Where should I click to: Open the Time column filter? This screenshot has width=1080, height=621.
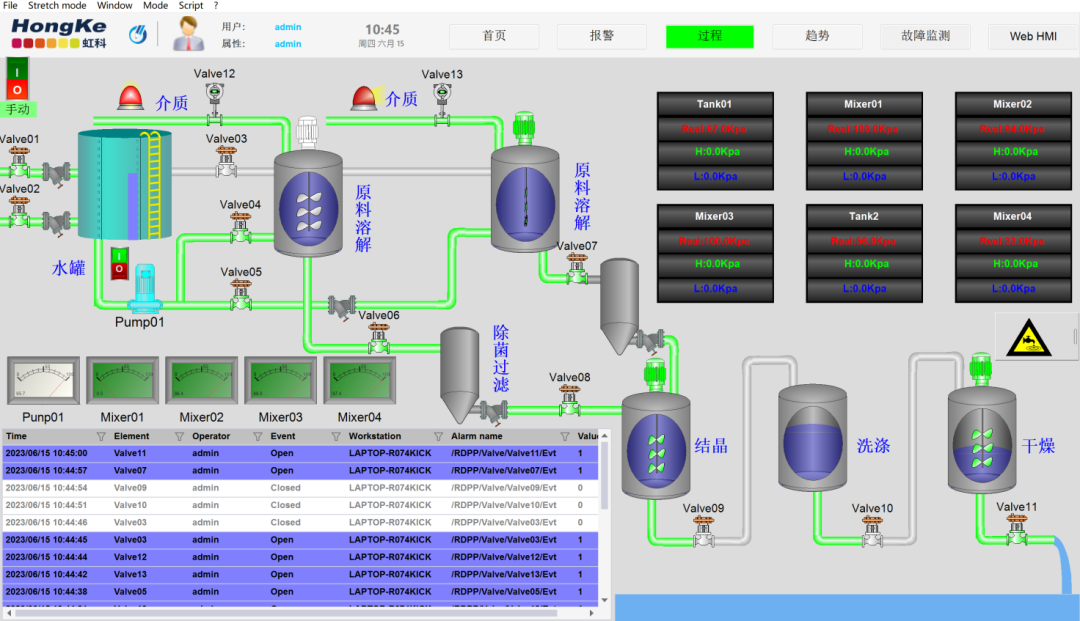[101, 436]
